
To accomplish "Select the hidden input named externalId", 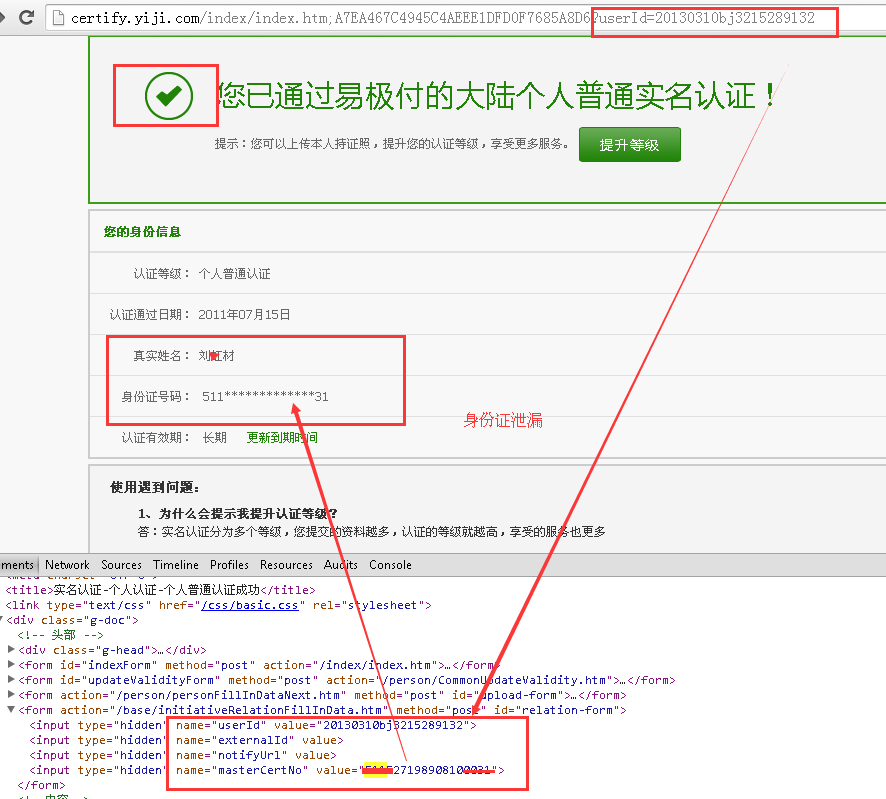I will (186, 740).
